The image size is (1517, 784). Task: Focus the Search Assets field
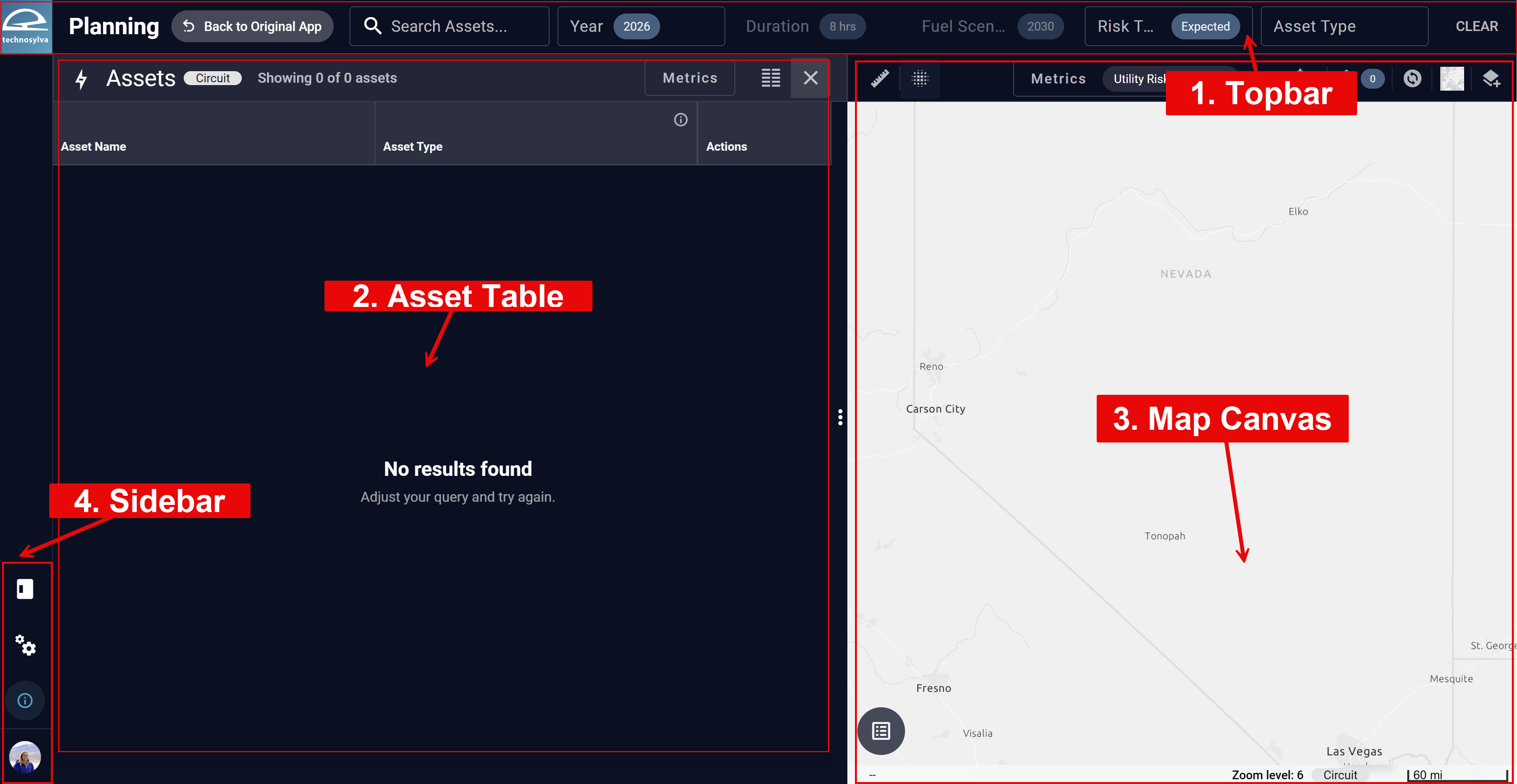[449, 27]
